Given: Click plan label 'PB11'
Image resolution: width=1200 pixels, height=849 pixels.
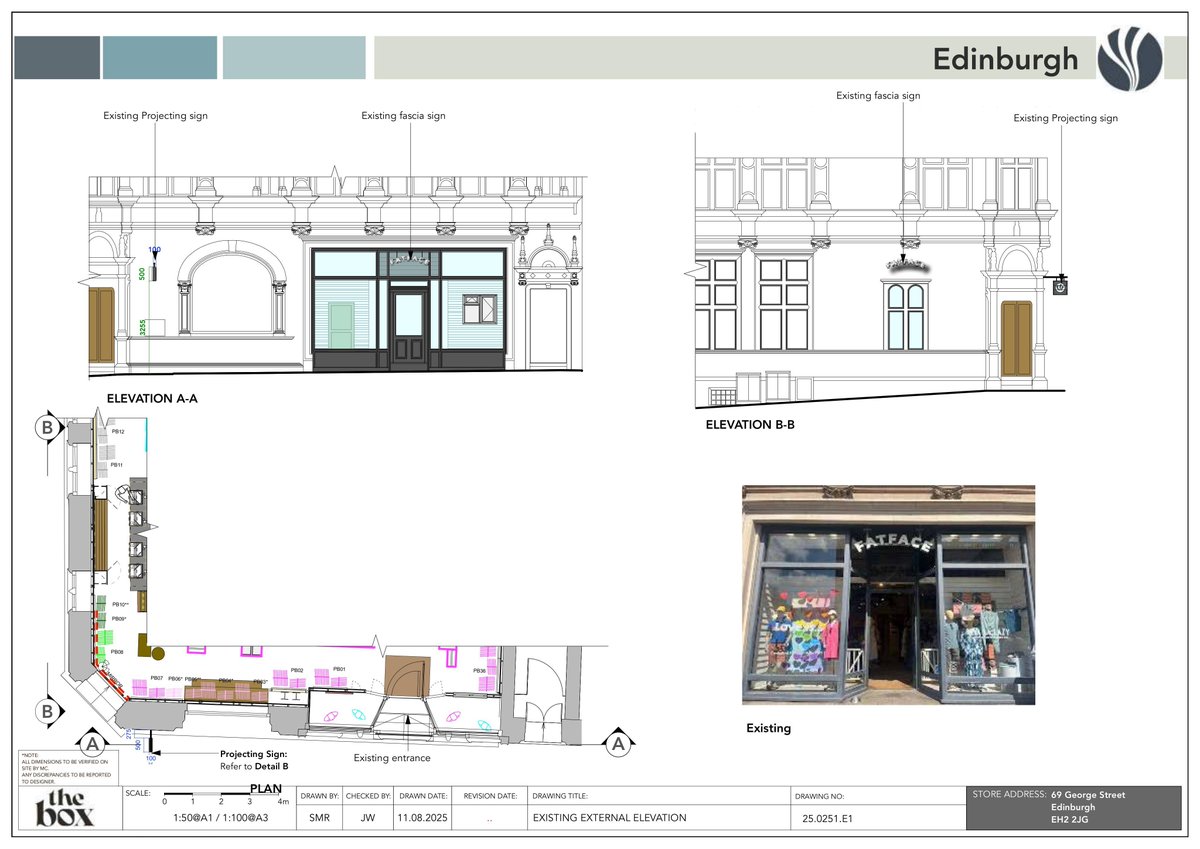Looking at the screenshot, I should (x=117, y=465).
